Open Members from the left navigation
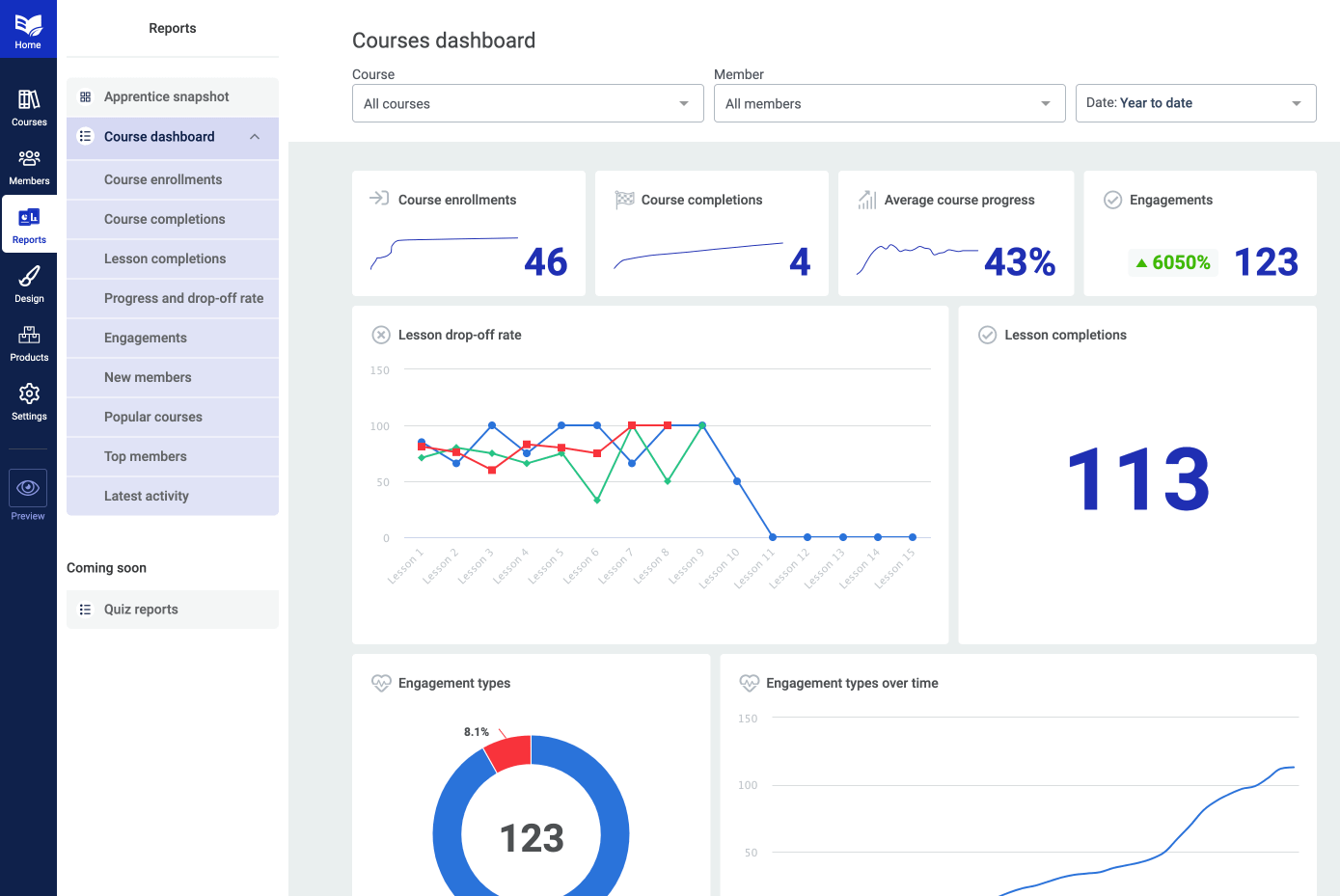 point(28,166)
